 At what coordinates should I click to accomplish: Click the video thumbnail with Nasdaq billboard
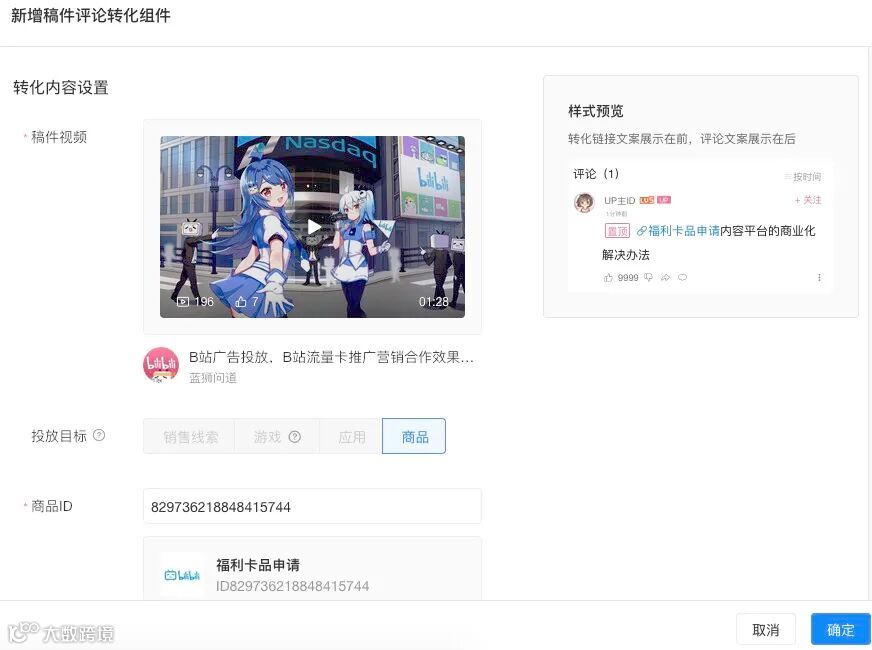(313, 227)
